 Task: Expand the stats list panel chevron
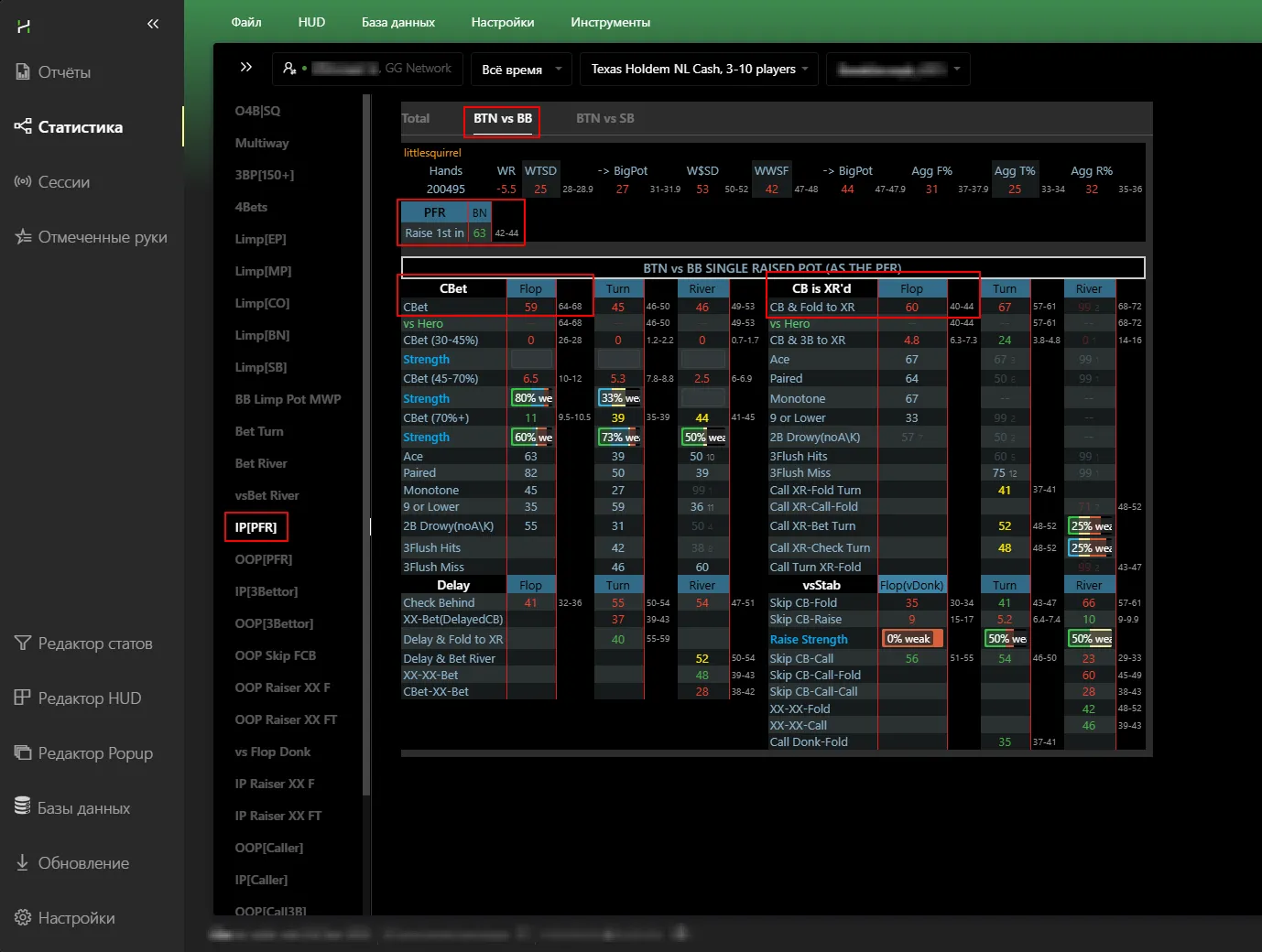point(245,67)
